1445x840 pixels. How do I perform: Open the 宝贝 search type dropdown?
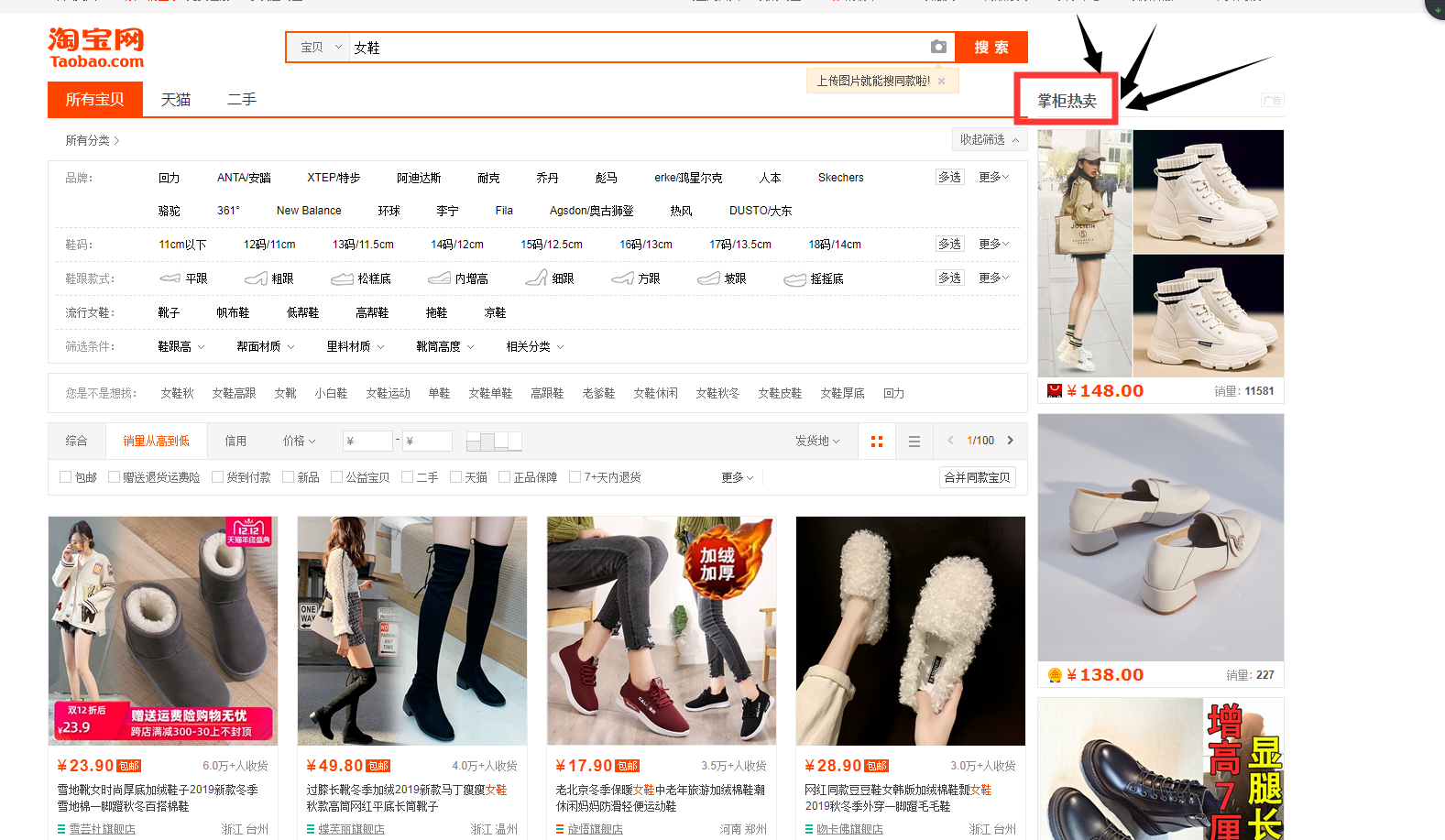click(x=320, y=48)
